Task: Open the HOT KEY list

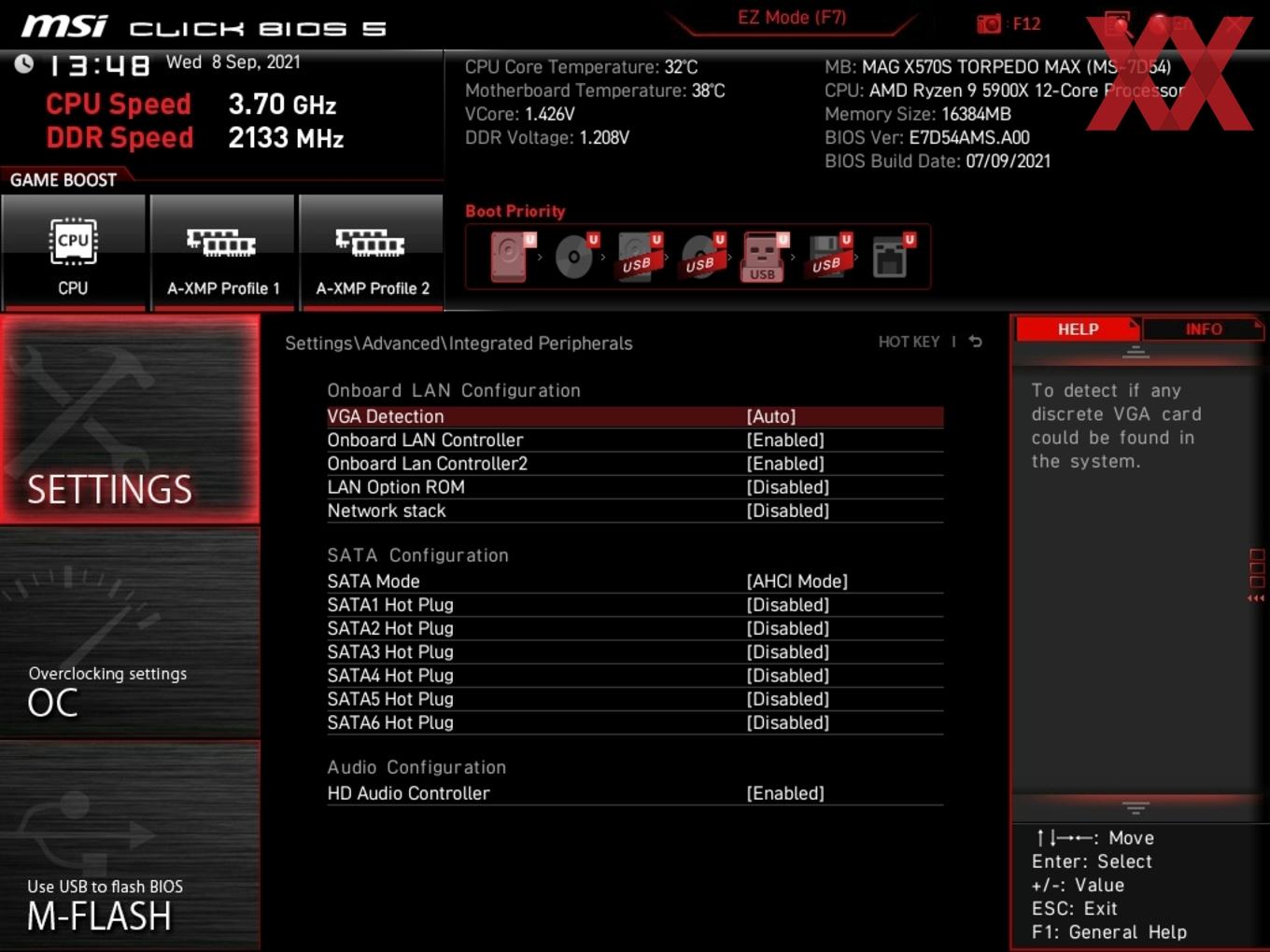Action: click(x=909, y=342)
